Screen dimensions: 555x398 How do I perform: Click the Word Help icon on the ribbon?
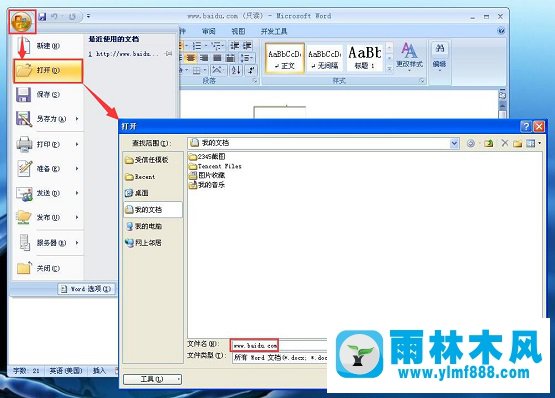pyautogui.click(x=501, y=31)
